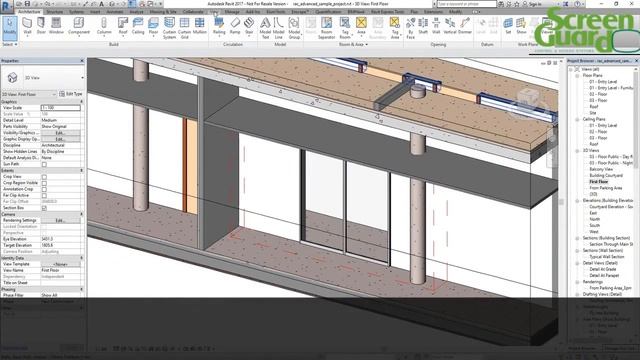The height and width of the screenshot is (360, 640).
Task: Choose the Tag Area tool
Action: click(395, 28)
